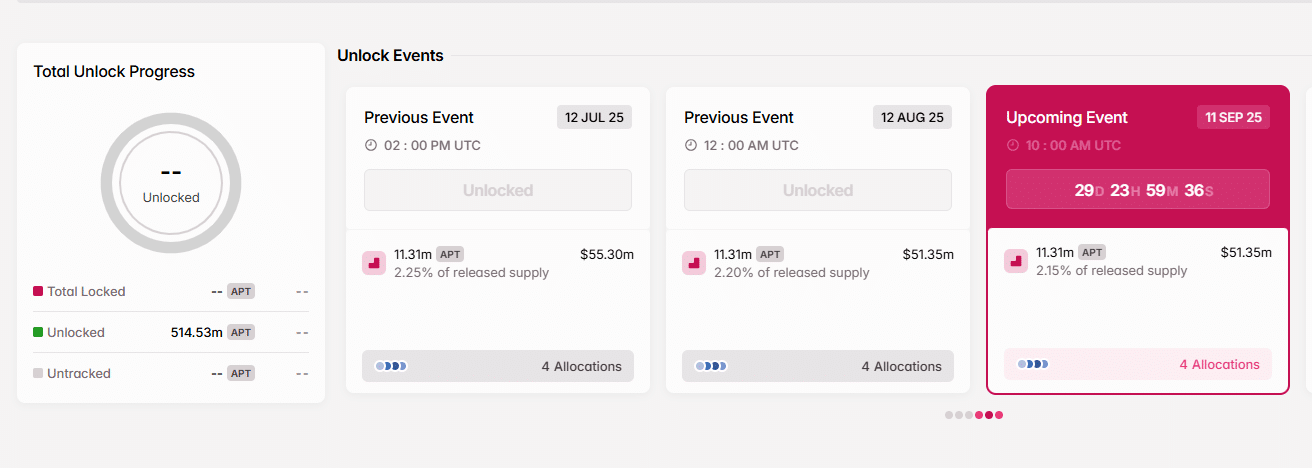Click APT tag in Total Locked row
This screenshot has height=468, width=1312.
tap(241, 291)
